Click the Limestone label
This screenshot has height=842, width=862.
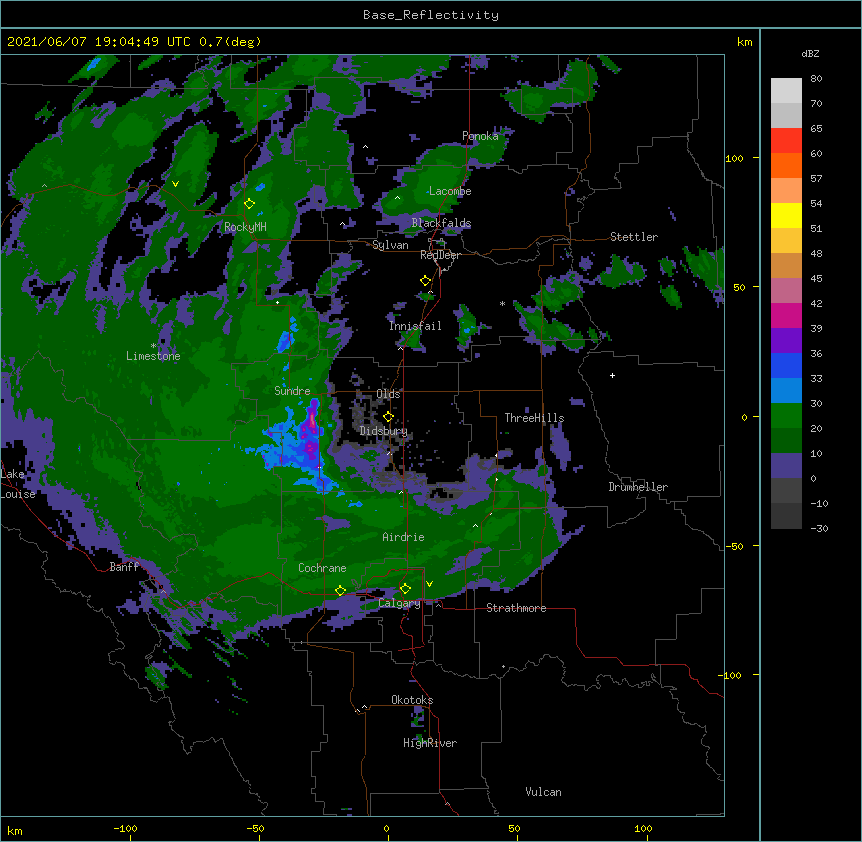coord(153,356)
